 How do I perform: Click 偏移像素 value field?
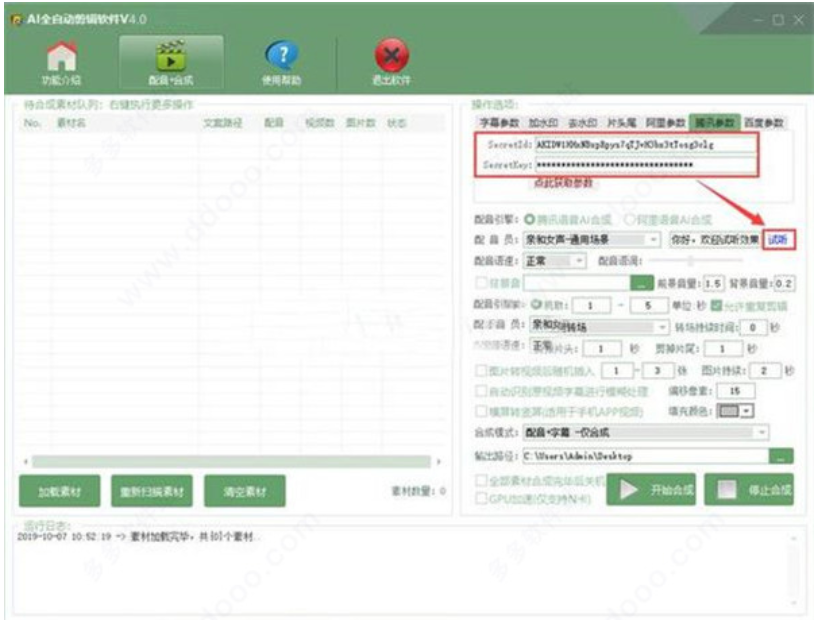[735, 391]
